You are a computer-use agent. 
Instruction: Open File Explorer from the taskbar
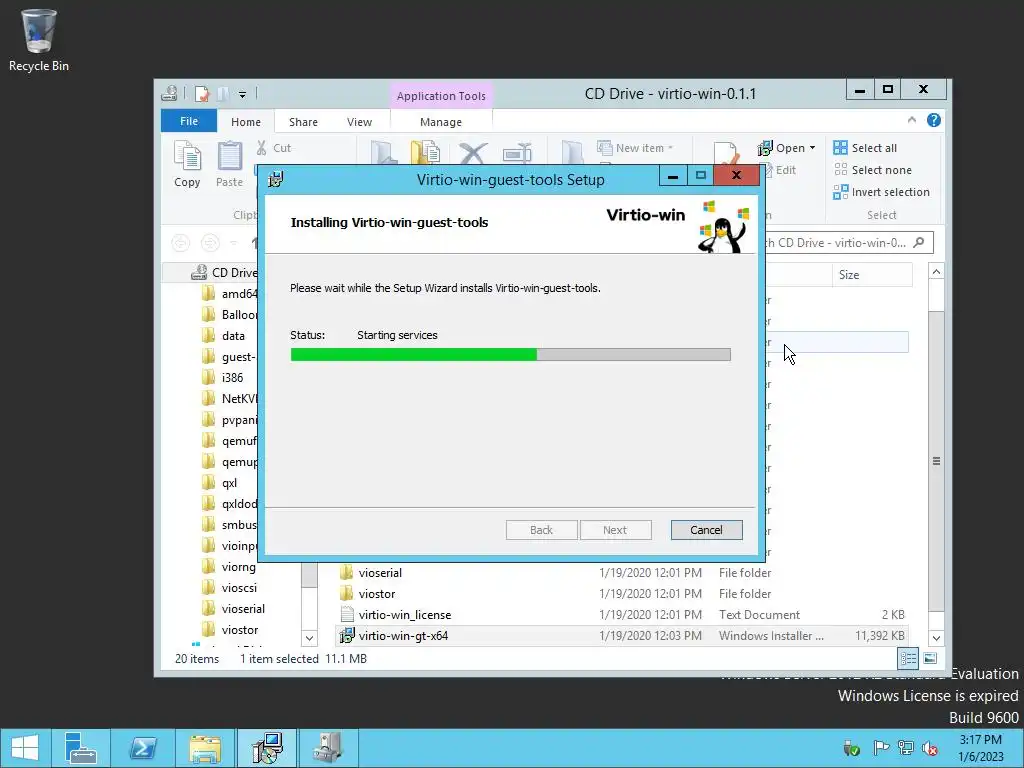205,748
